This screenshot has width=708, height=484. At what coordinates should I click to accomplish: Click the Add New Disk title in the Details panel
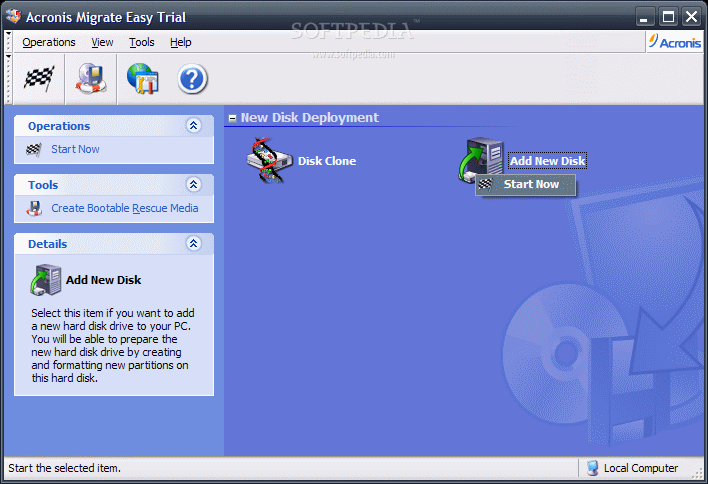[103, 280]
